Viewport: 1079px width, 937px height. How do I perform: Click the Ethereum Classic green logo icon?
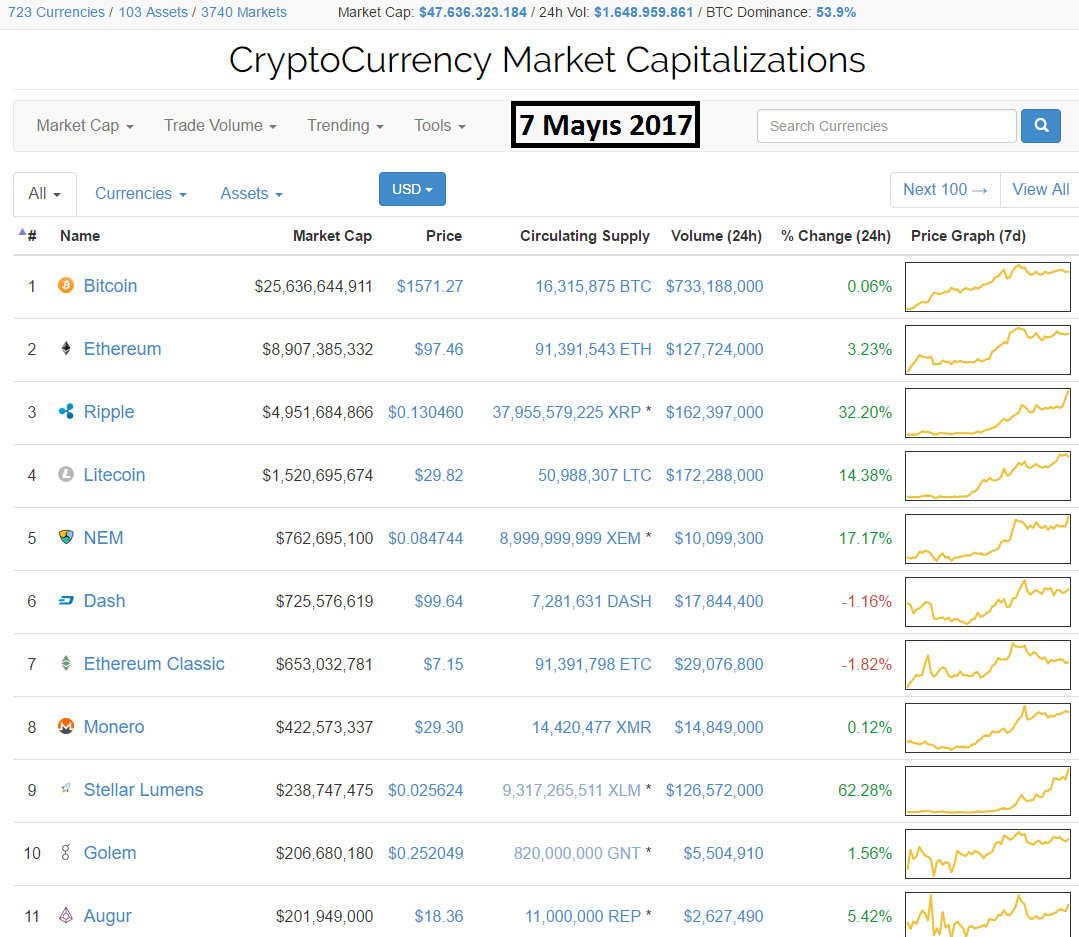(66, 663)
